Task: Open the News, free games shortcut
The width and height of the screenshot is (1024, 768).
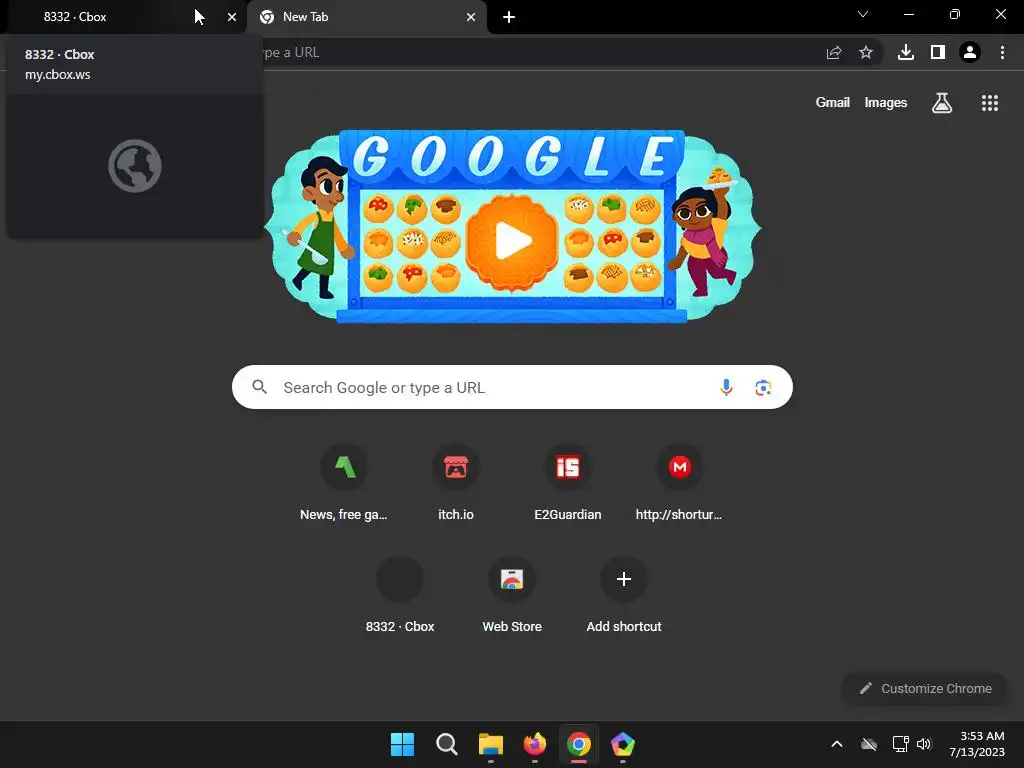Action: coord(344,483)
